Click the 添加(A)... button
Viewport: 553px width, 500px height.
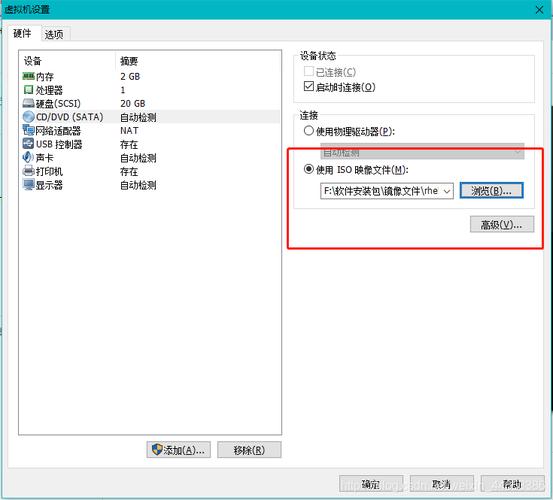click(178, 450)
